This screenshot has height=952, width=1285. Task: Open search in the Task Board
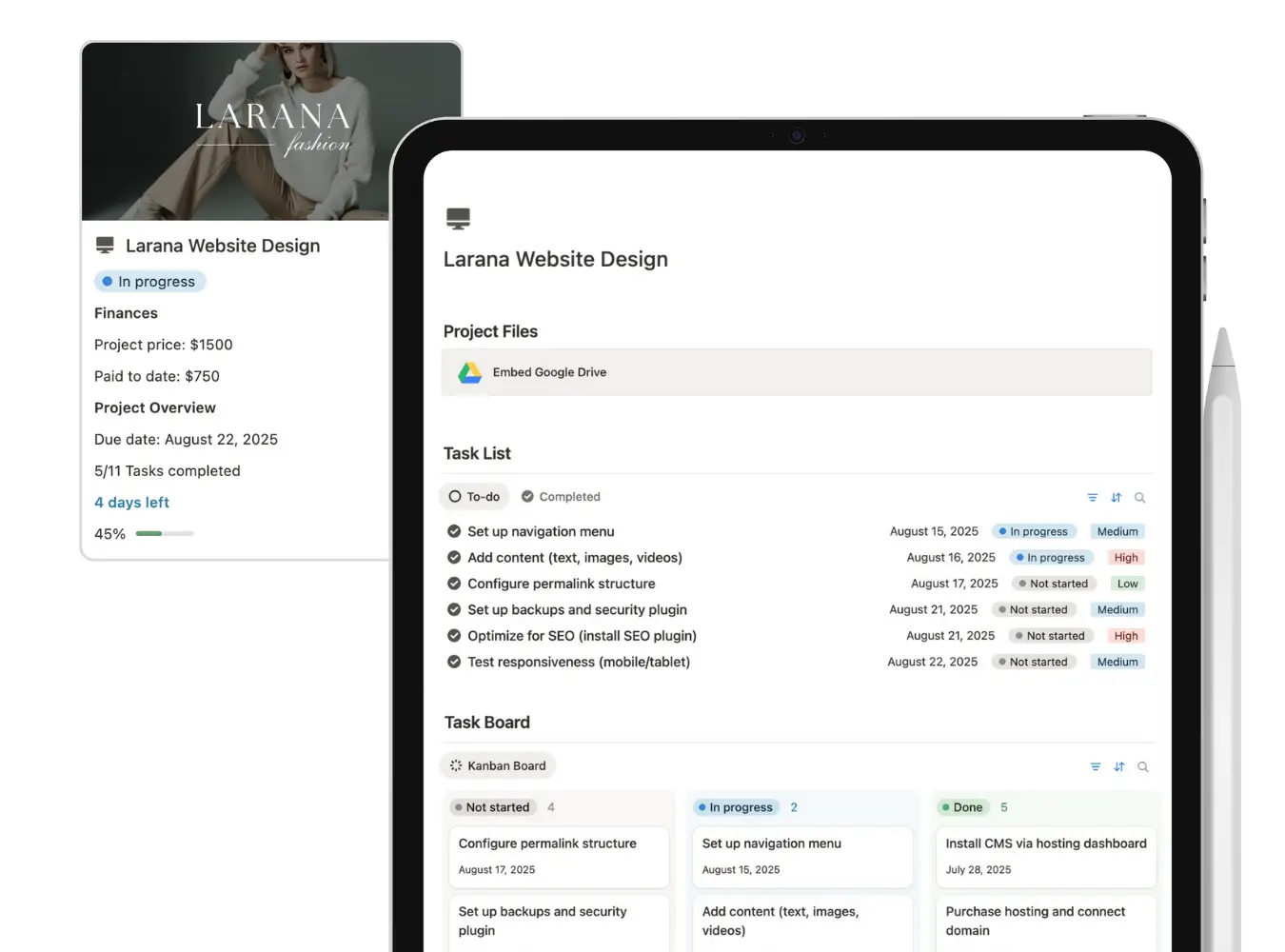coord(1142,767)
